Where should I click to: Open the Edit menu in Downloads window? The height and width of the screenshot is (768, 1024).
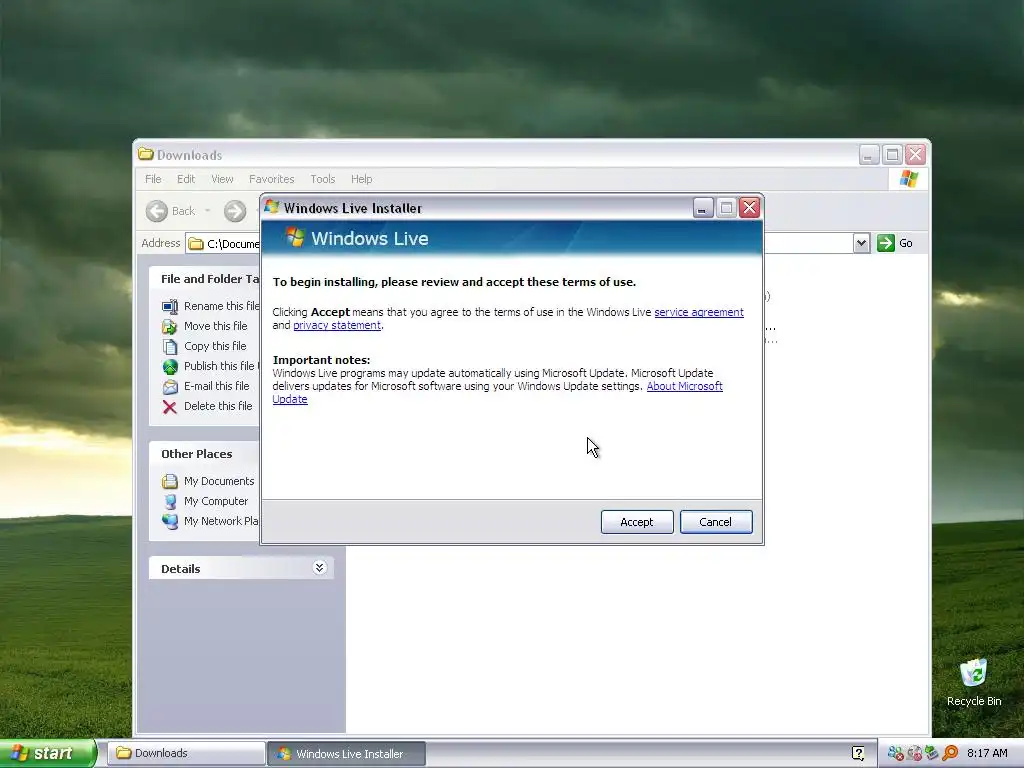pos(186,179)
